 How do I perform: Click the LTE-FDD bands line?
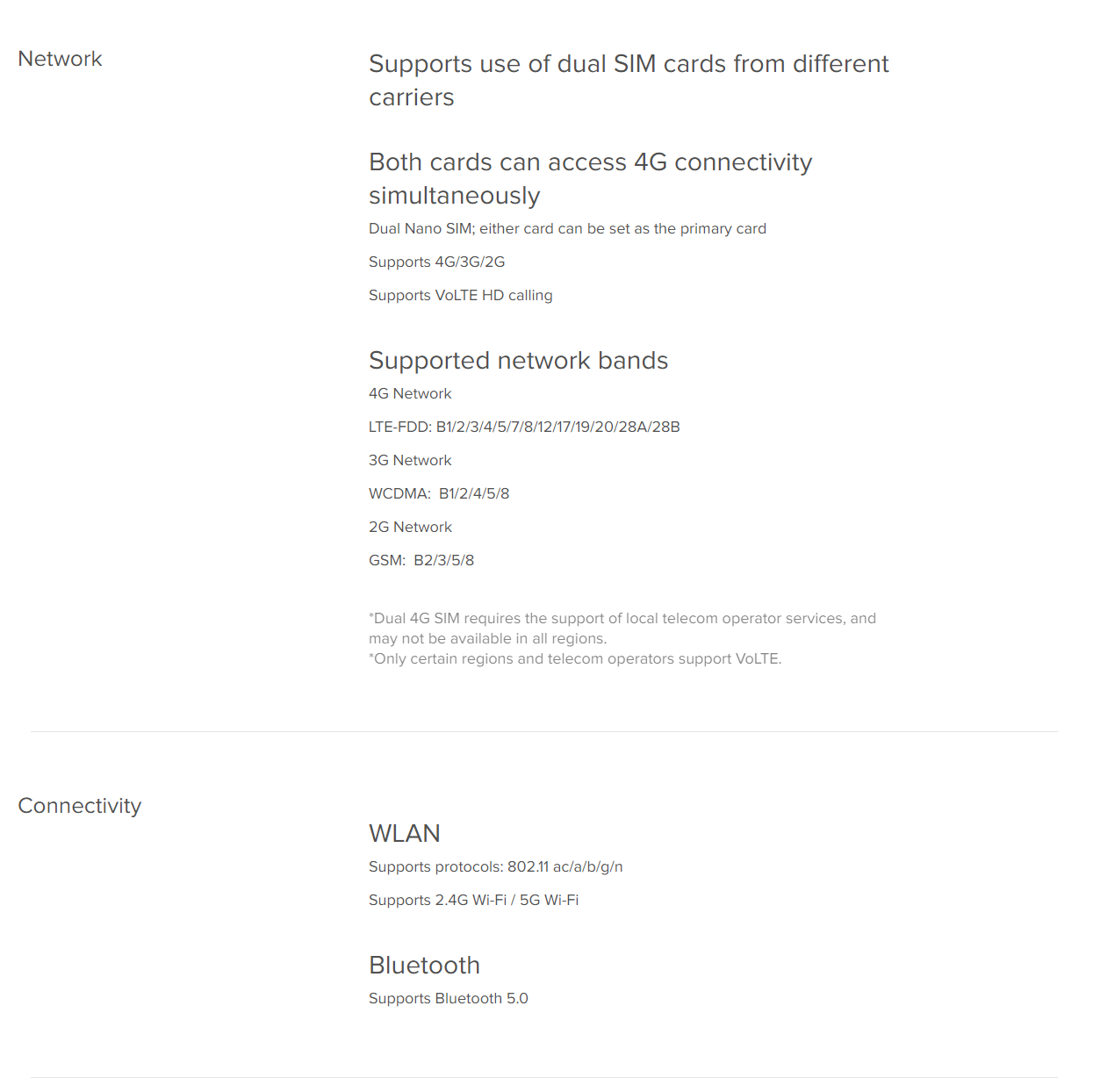click(524, 427)
